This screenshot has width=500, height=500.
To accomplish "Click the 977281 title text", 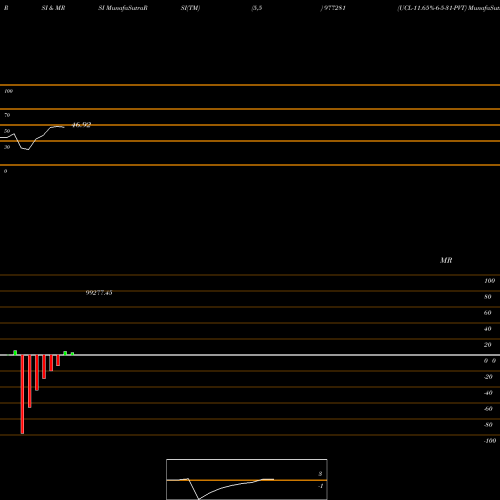I will tap(334, 8).
